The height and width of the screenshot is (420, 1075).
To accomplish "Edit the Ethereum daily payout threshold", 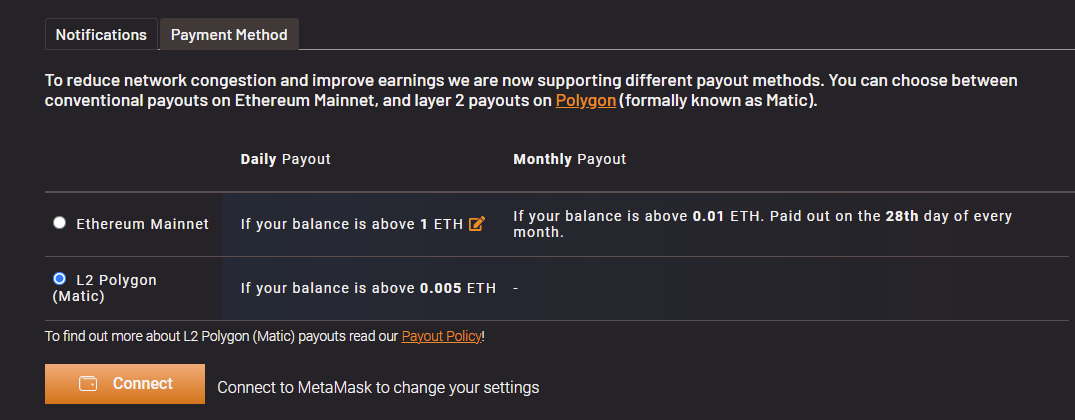I will 476,223.
